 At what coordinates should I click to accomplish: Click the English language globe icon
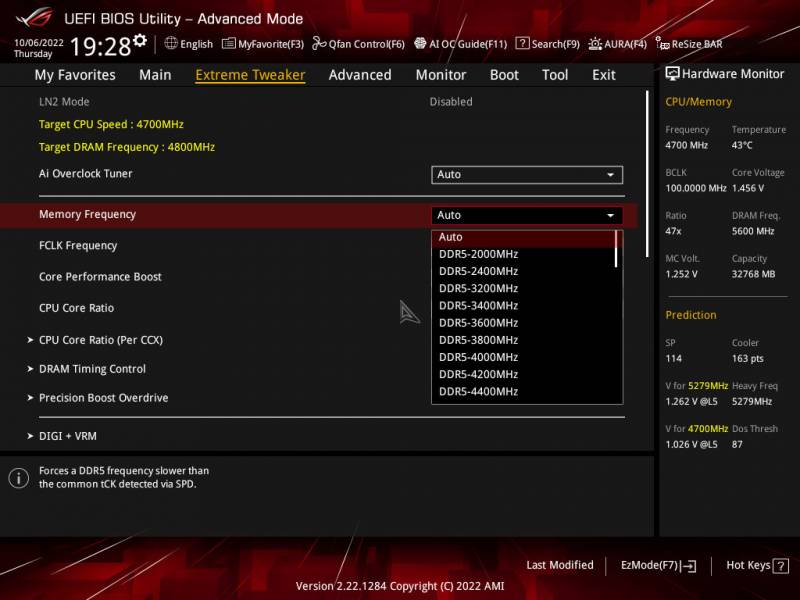(x=171, y=43)
